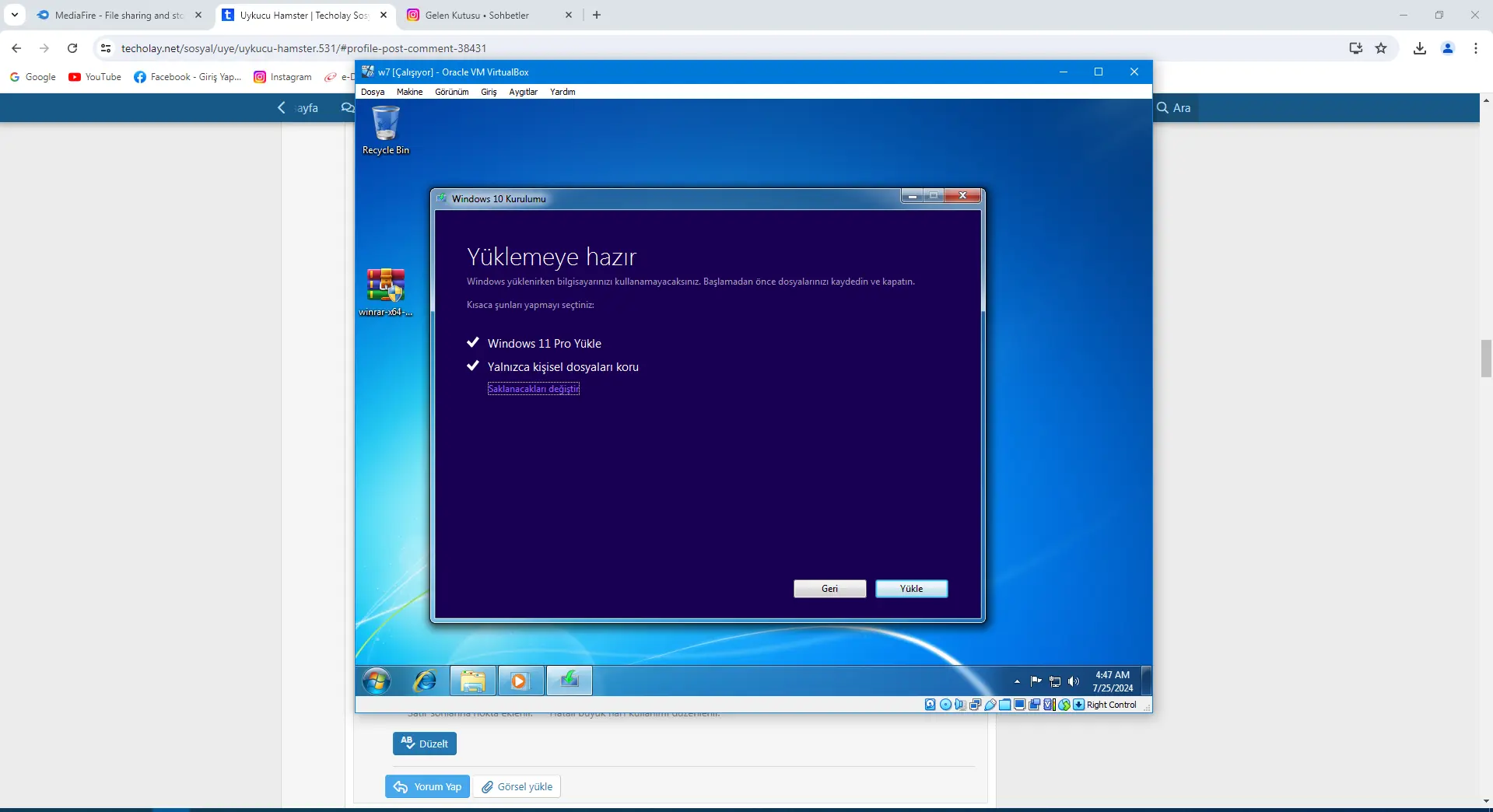Click the Yükle button in Windows setup
The height and width of the screenshot is (812, 1493).
coord(912,589)
